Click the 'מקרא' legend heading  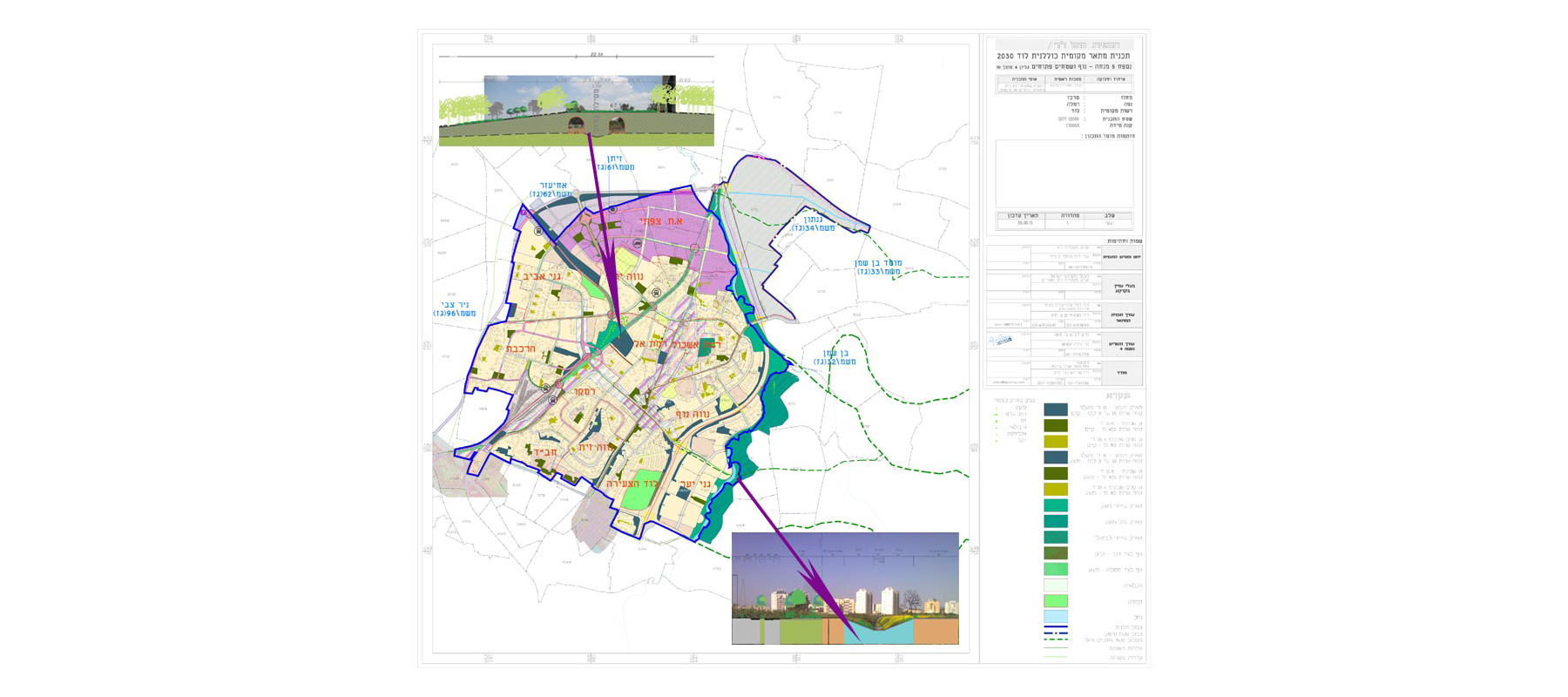tap(1119, 396)
